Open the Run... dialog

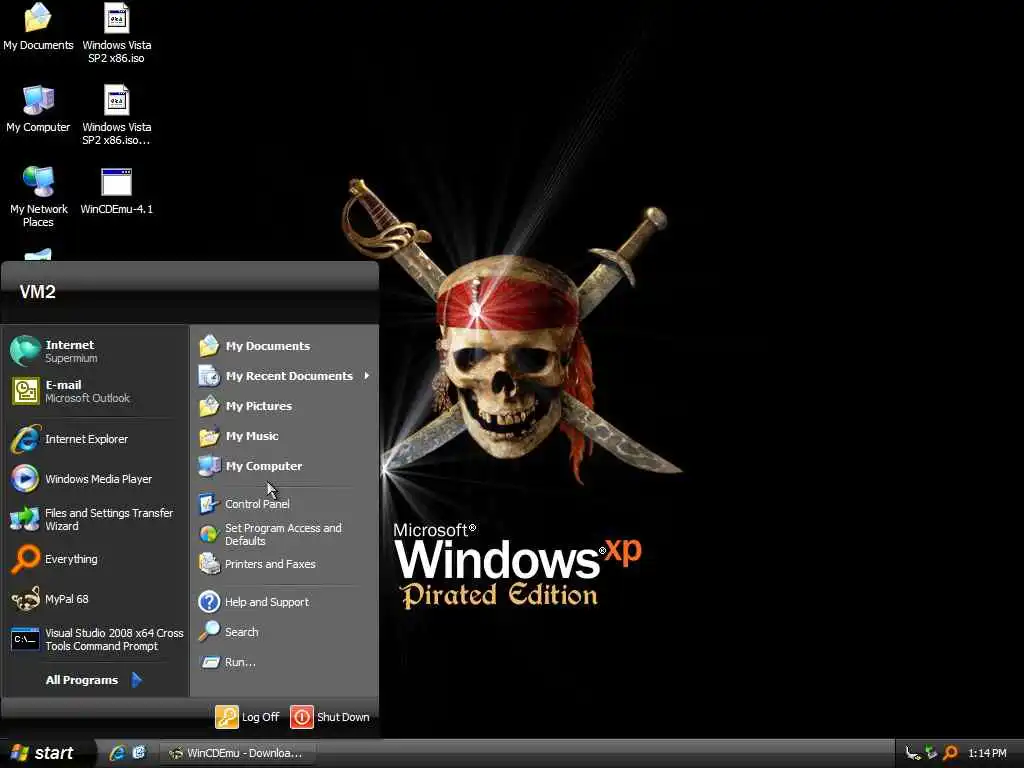pos(285,662)
